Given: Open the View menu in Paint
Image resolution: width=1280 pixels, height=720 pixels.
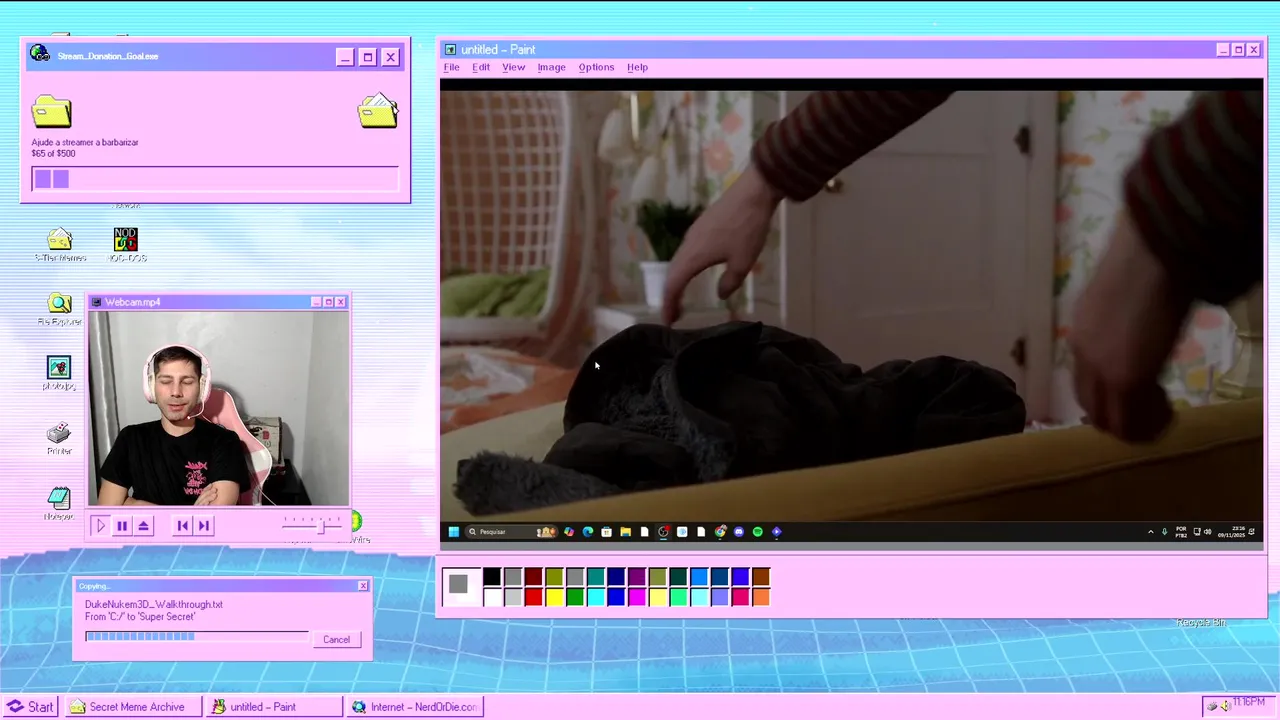Looking at the screenshot, I should pos(513,67).
